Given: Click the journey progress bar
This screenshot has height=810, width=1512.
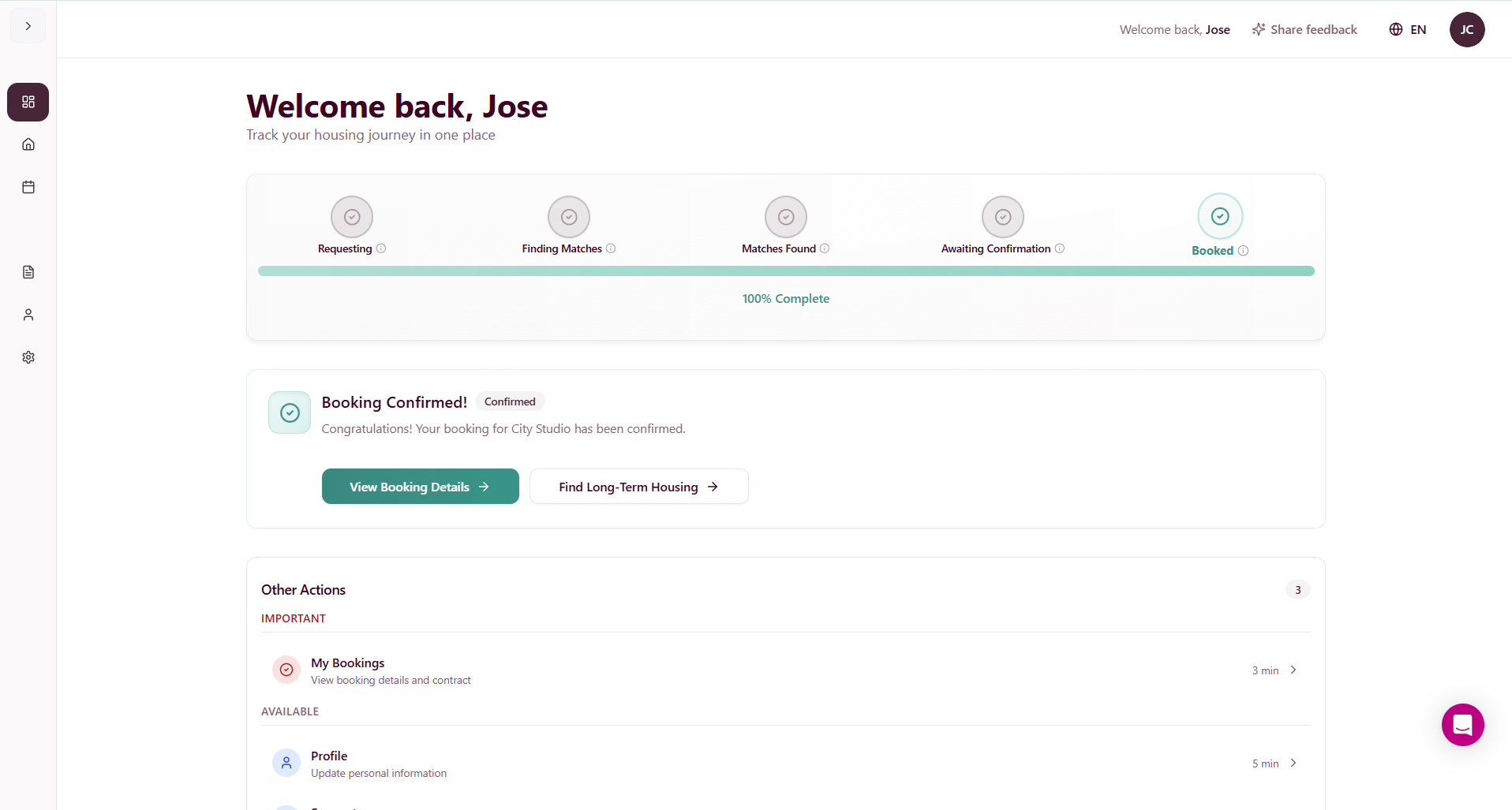Looking at the screenshot, I should click(786, 271).
